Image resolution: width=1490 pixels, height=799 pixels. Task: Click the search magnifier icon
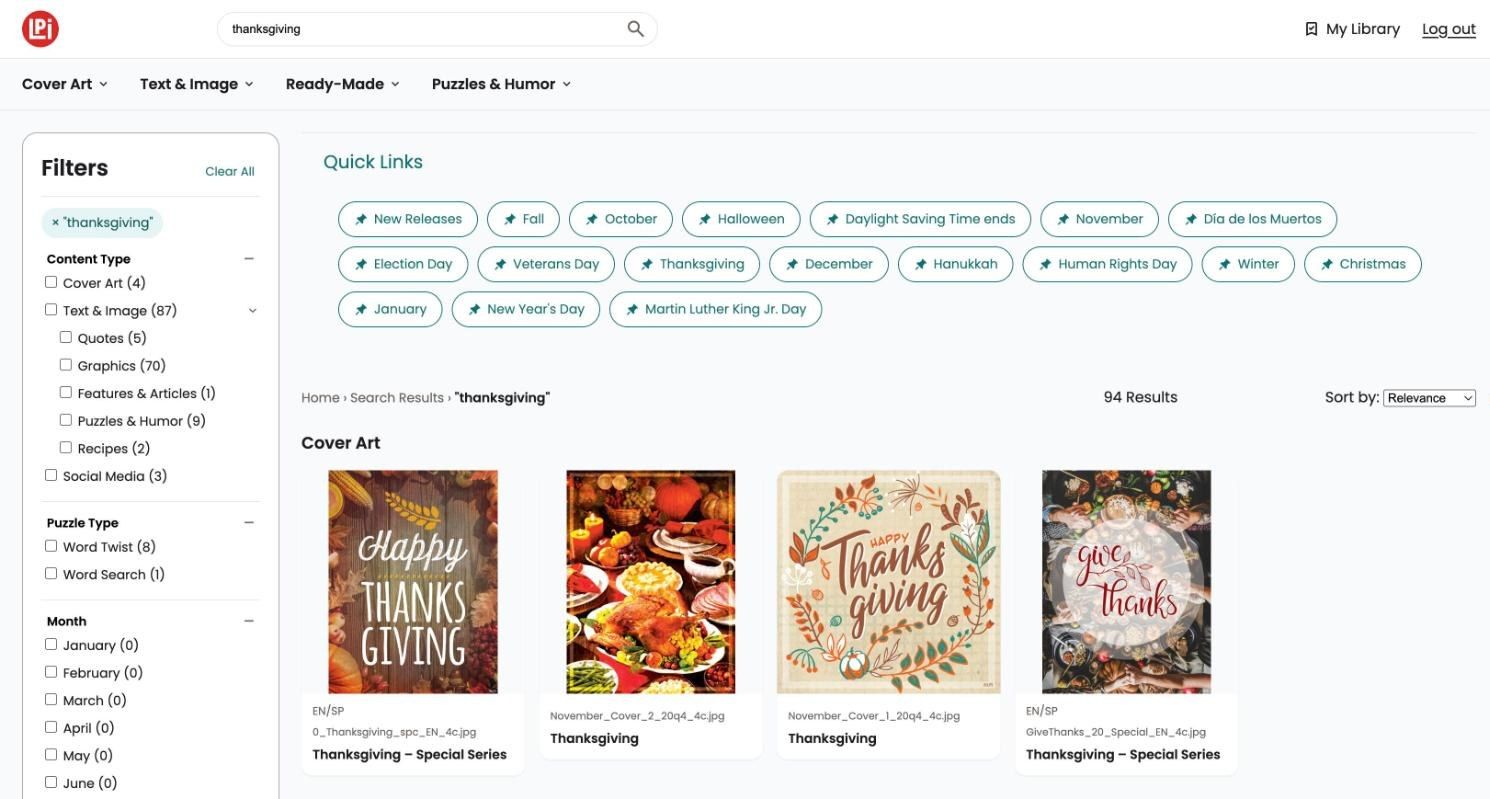click(x=635, y=29)
